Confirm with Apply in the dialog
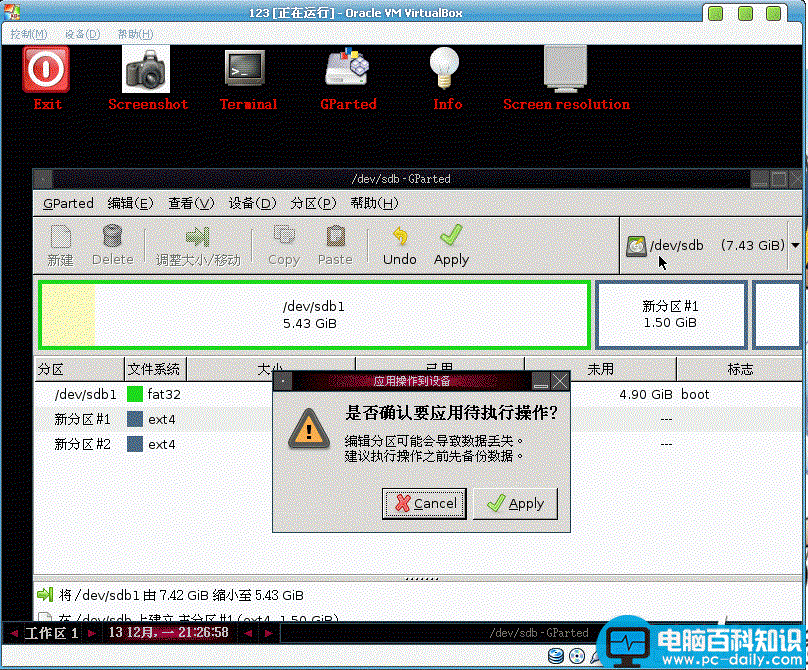Screen dimensions: 808x670 point(515,504)
